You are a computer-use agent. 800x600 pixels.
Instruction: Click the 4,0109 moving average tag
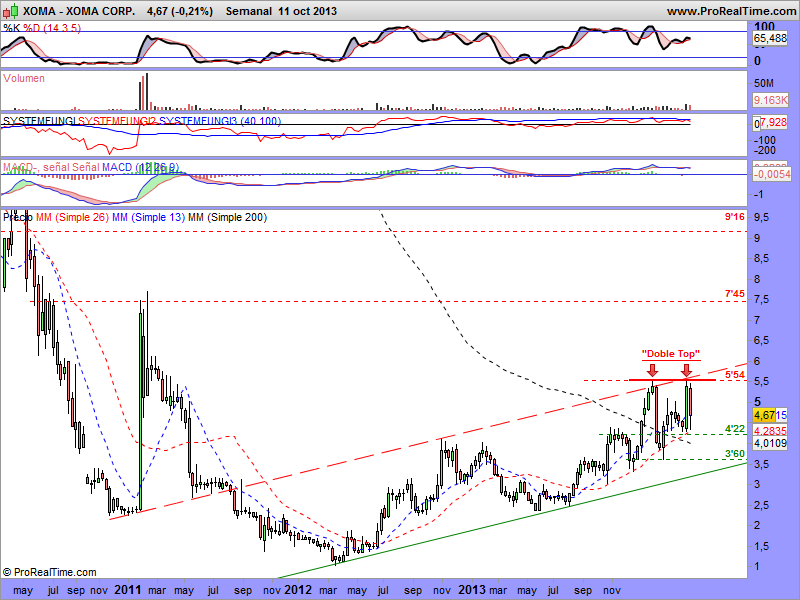[770, 443]
